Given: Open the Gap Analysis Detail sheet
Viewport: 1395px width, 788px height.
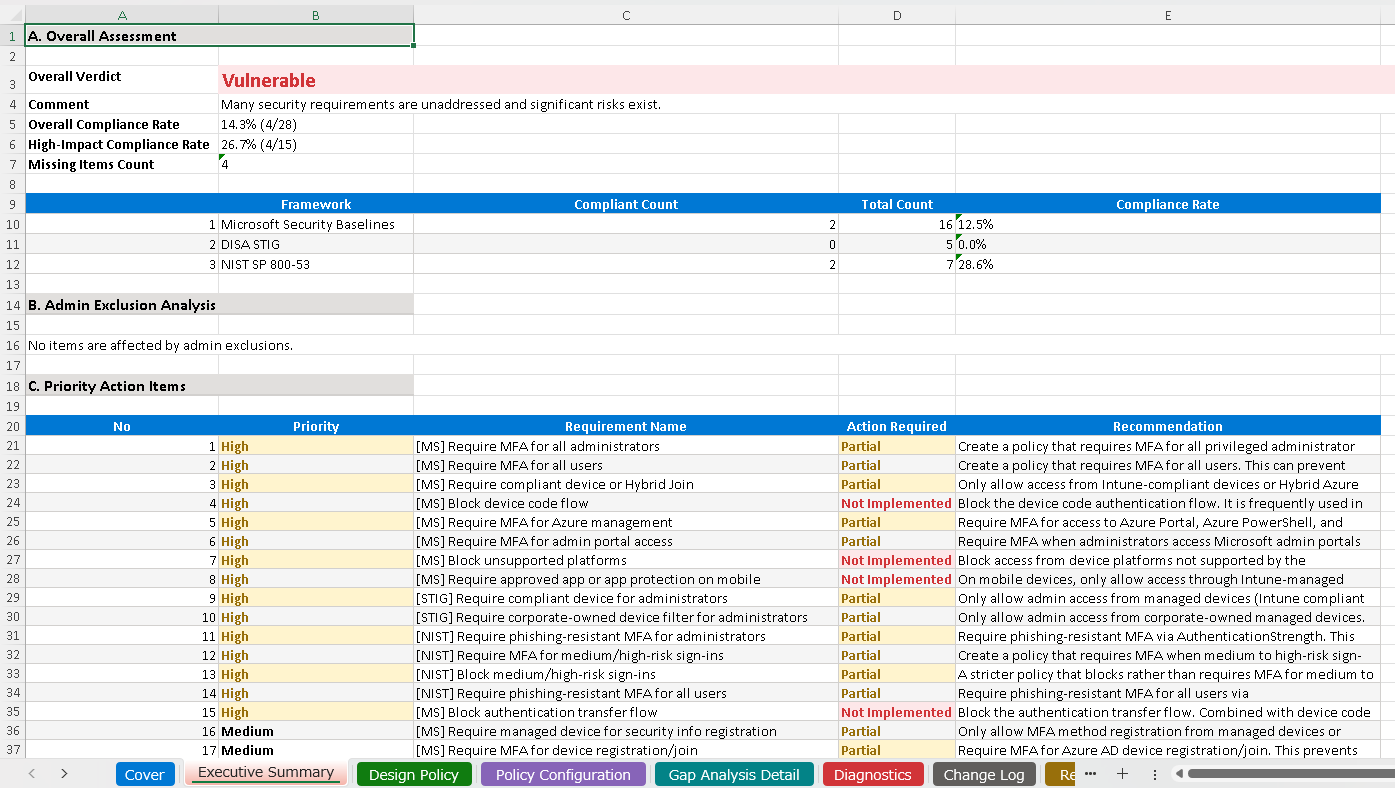Looking at the screenshot, I should tap(734, 773).
